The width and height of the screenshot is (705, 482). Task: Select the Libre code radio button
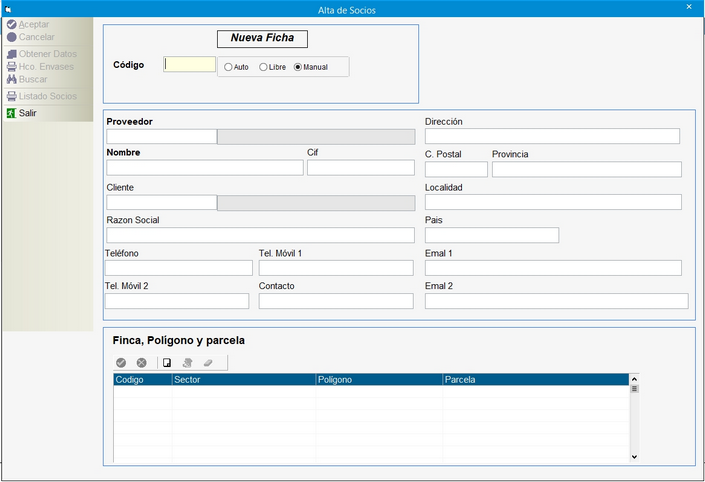pos(263,67)
